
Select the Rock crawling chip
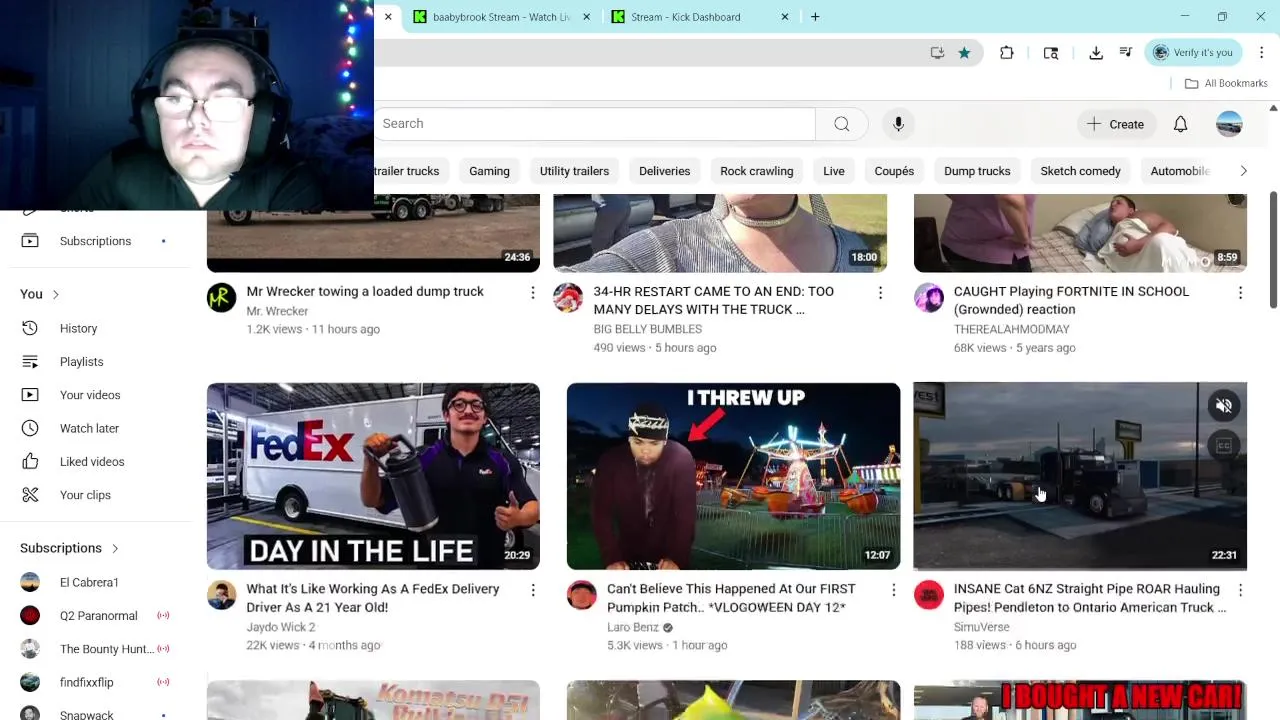[x=757, y=171]
